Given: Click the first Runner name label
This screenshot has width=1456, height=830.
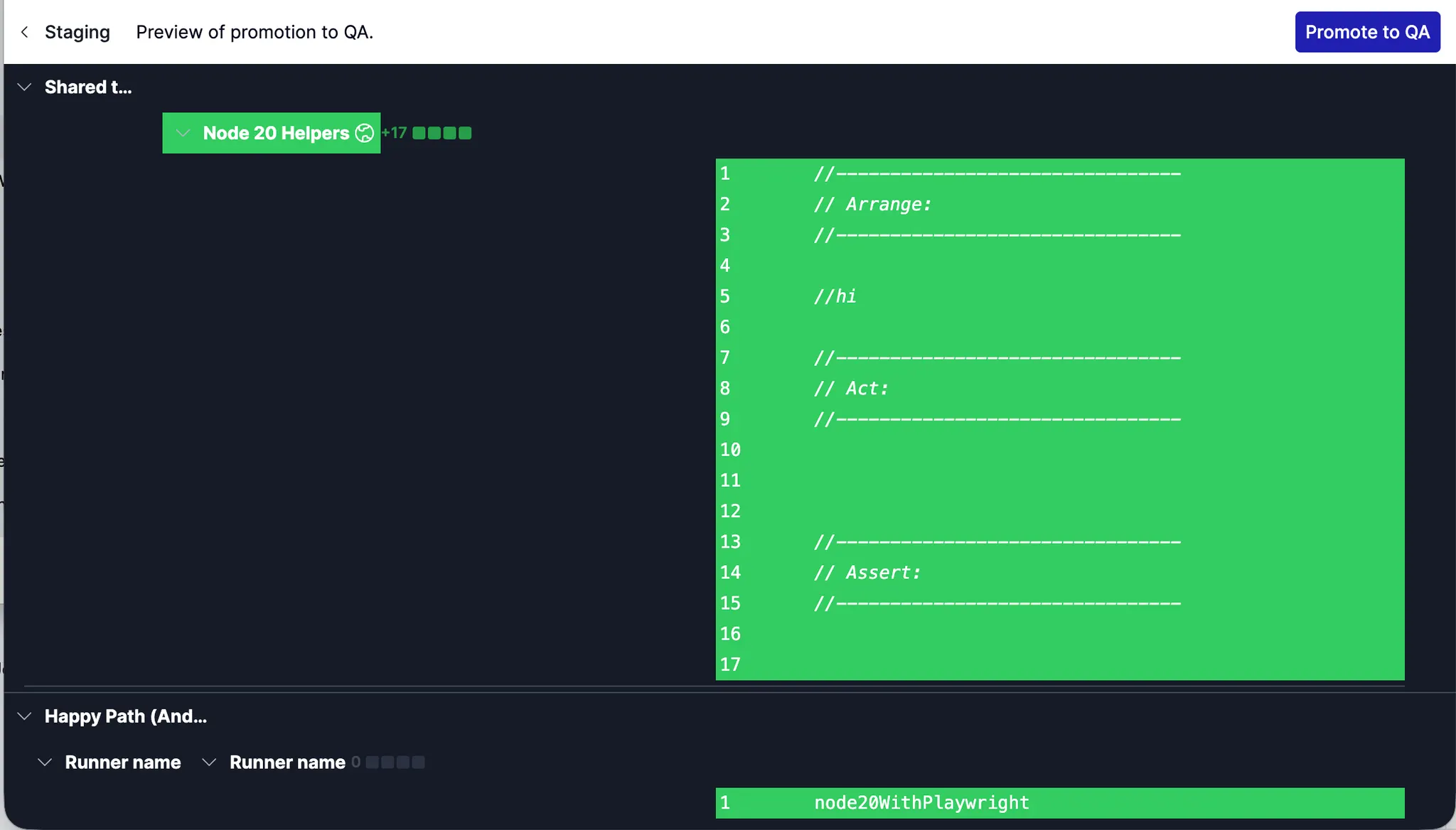Looking at the screenshot, I should click(122, 762).
